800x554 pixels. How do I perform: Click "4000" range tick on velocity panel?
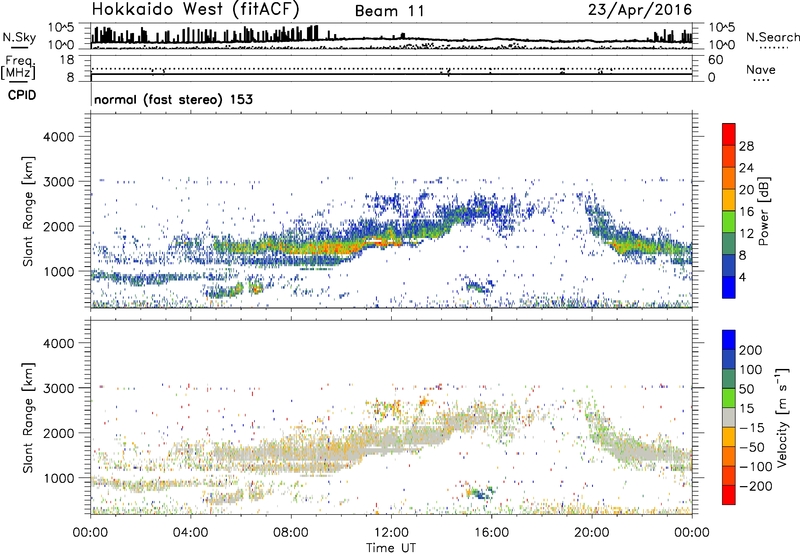coord(58,343)
